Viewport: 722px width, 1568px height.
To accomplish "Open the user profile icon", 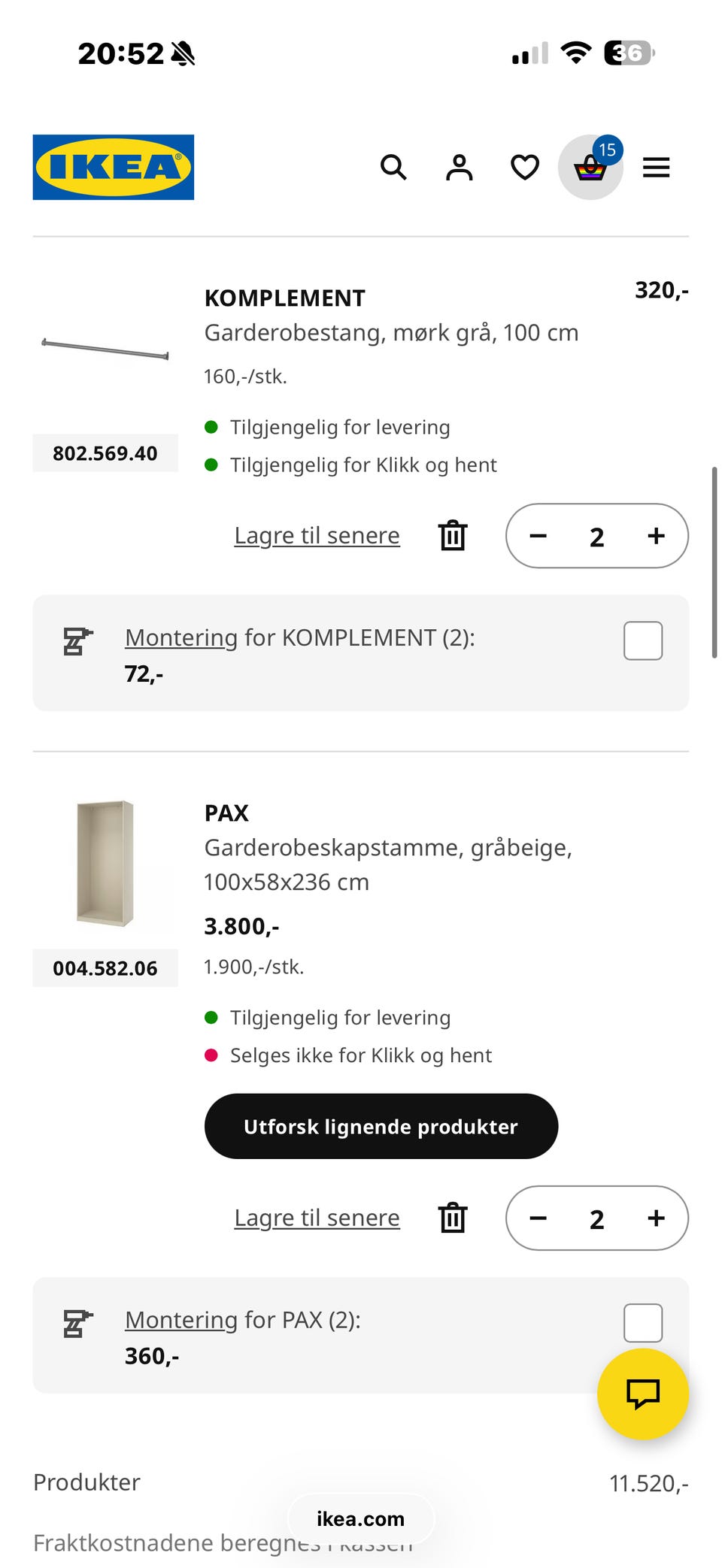I will pyautogui.click(x=459, y=167).
